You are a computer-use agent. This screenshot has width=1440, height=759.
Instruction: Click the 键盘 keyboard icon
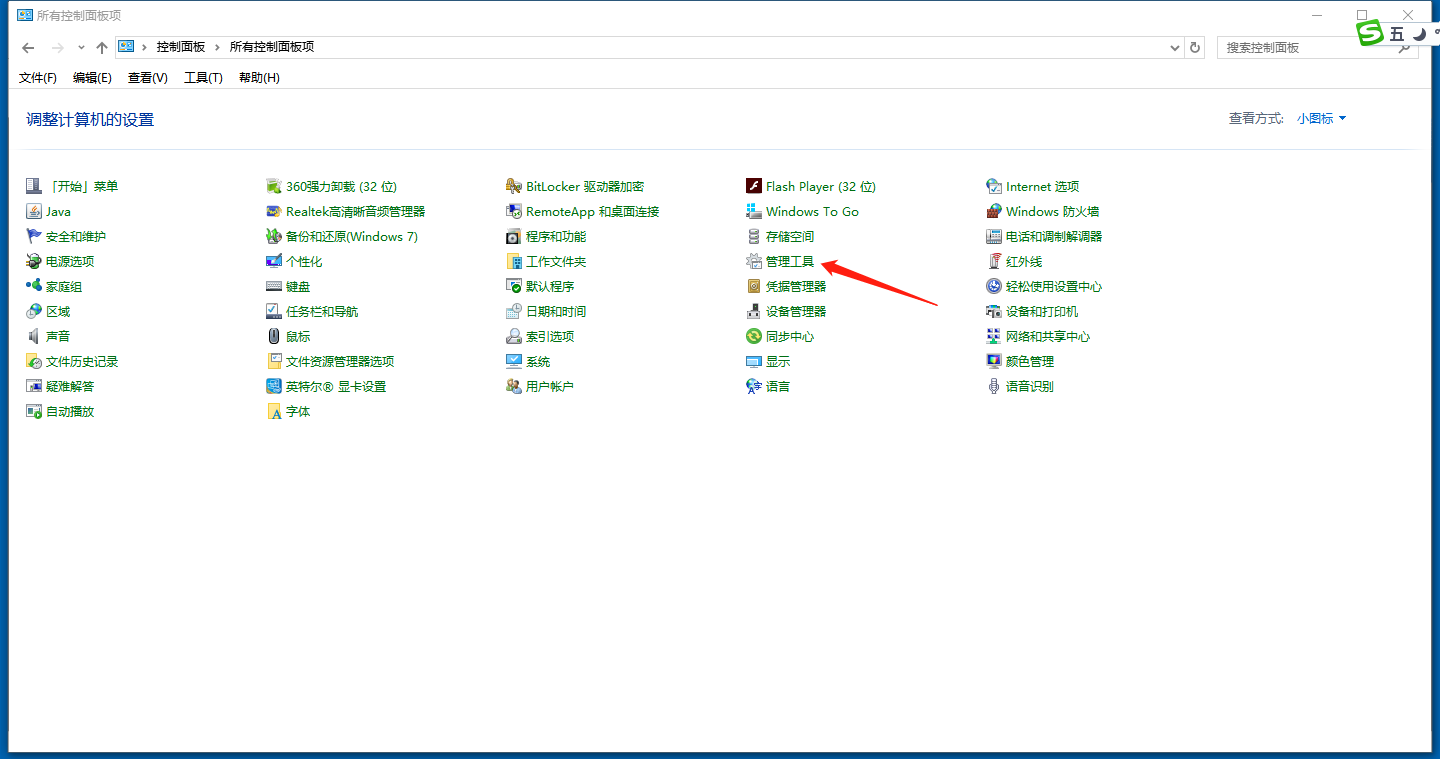coord(274,286)
